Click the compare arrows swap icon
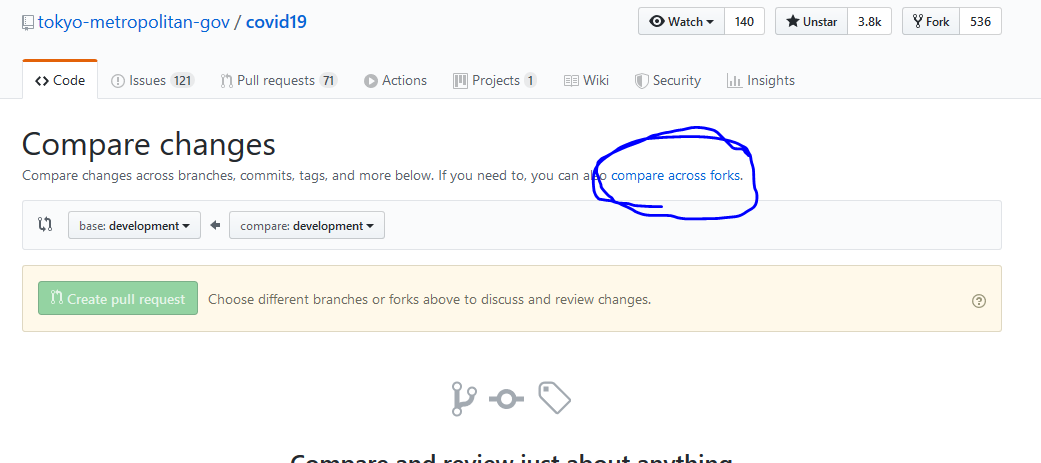1041x463 pixels. click(45, 225)
